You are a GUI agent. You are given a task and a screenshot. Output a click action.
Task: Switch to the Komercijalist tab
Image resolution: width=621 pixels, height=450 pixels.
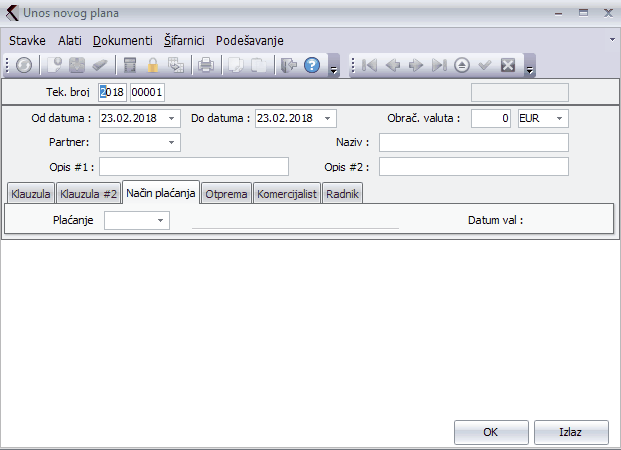[287, 193]
